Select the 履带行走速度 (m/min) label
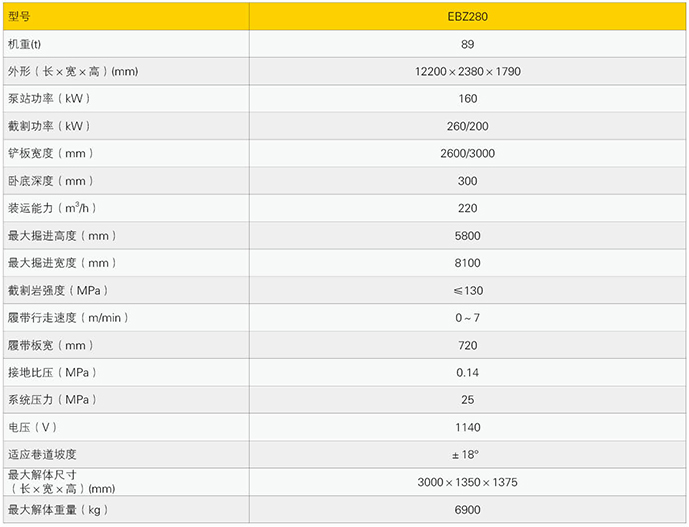 (x=68, y=318)
